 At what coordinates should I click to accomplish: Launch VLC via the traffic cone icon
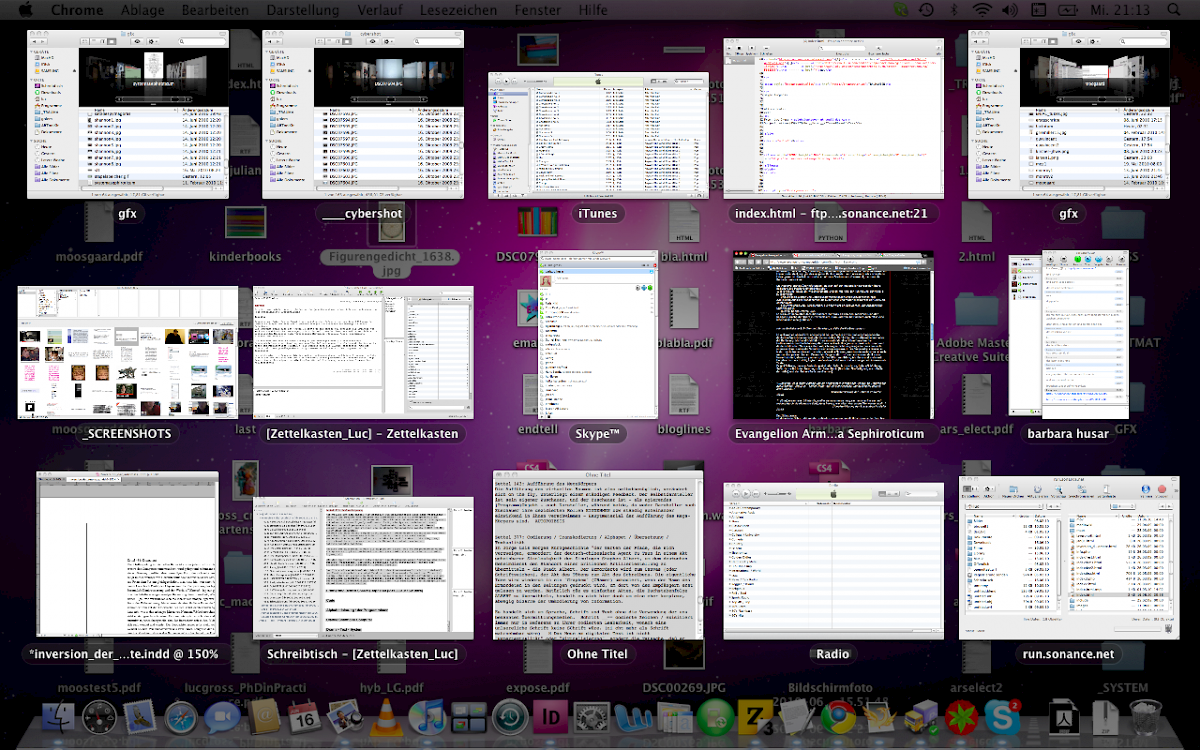point(384,716)
